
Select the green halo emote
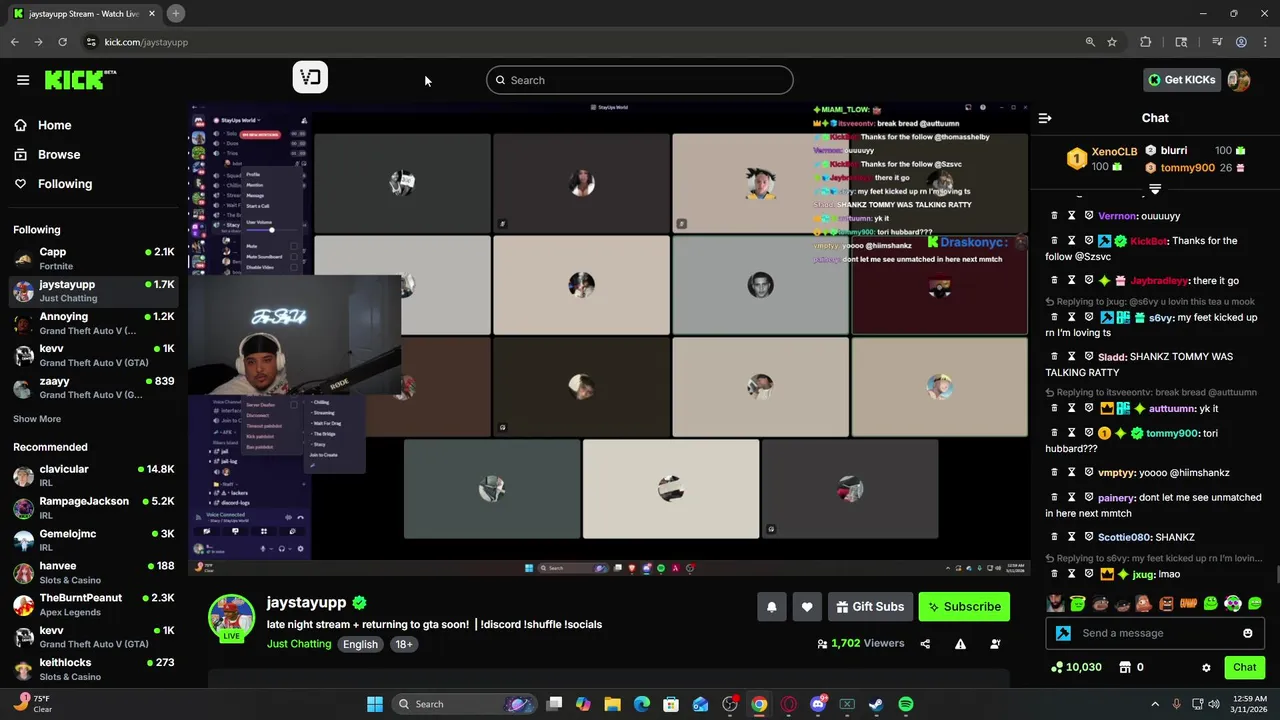pyautogui.click(x=1077, y=603)
